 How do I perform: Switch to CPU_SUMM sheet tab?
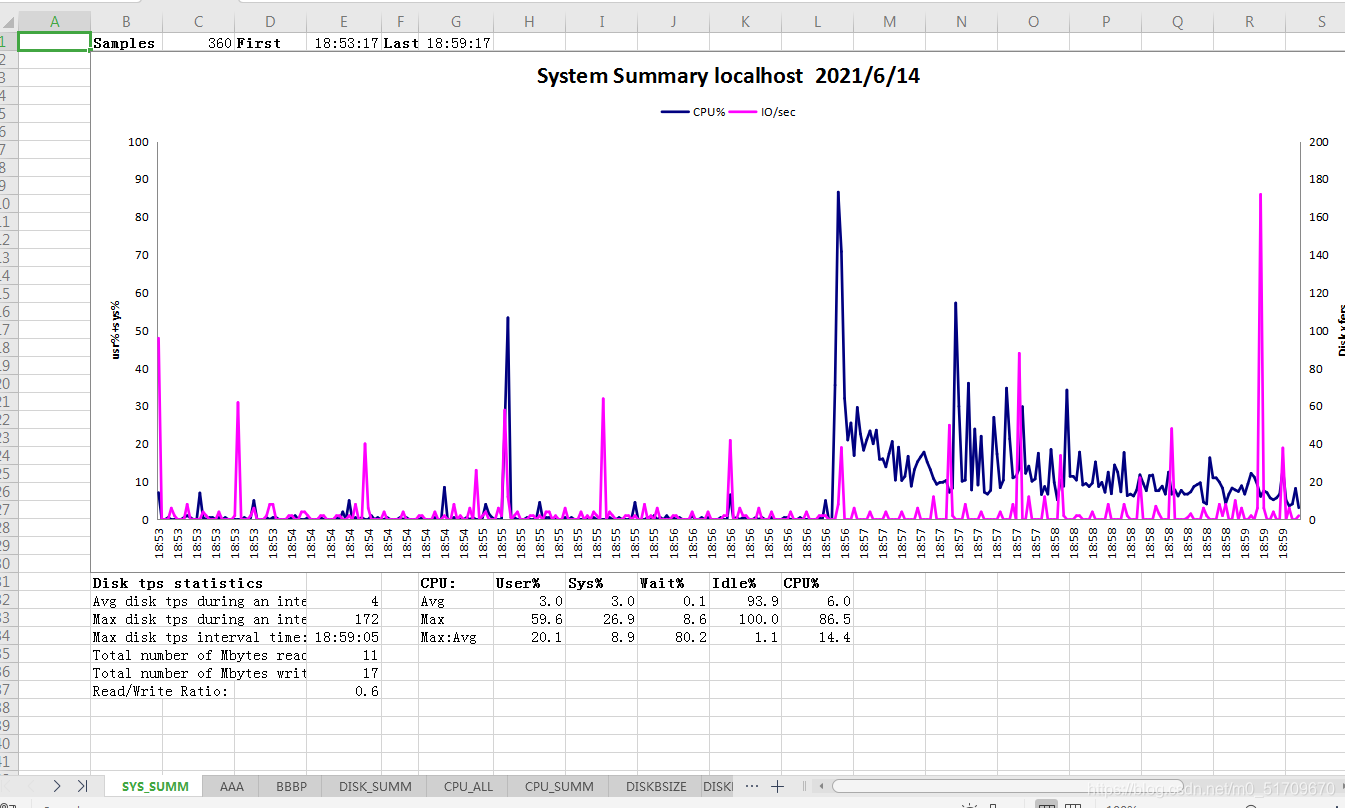click(559, 787)
